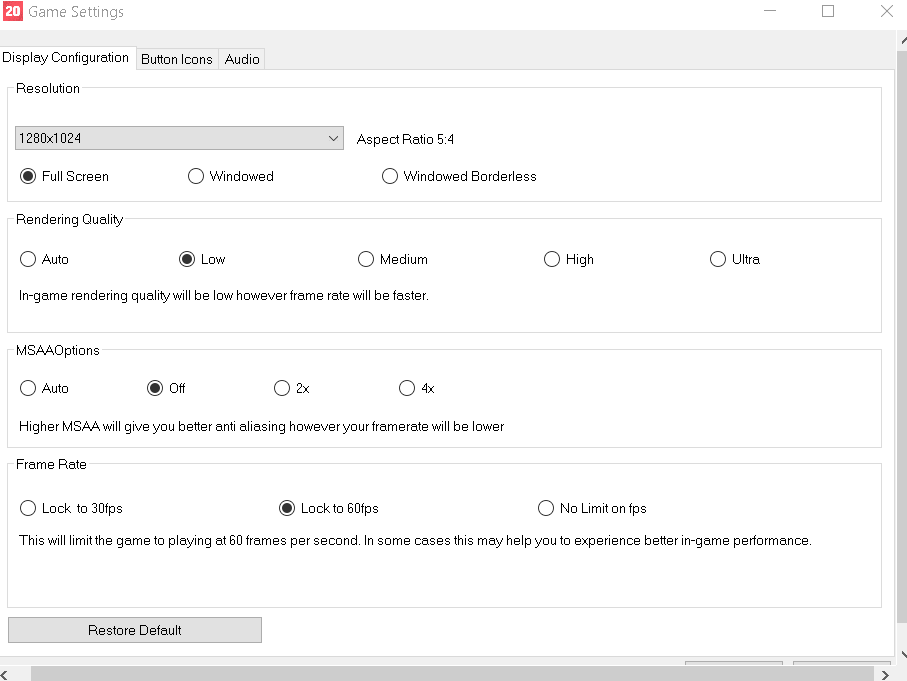
Task: Select High rendering quality
Action: tap(552, 259)
